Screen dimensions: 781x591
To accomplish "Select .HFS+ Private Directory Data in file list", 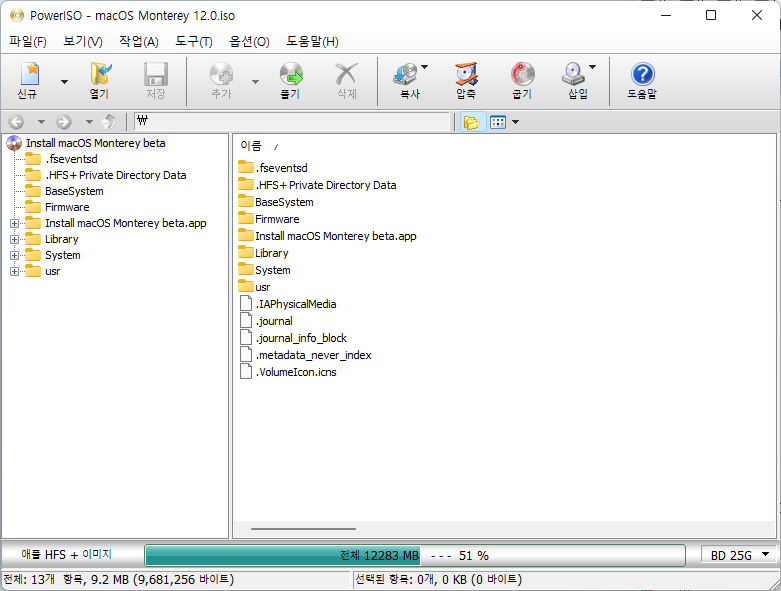I will coord(326,185).
